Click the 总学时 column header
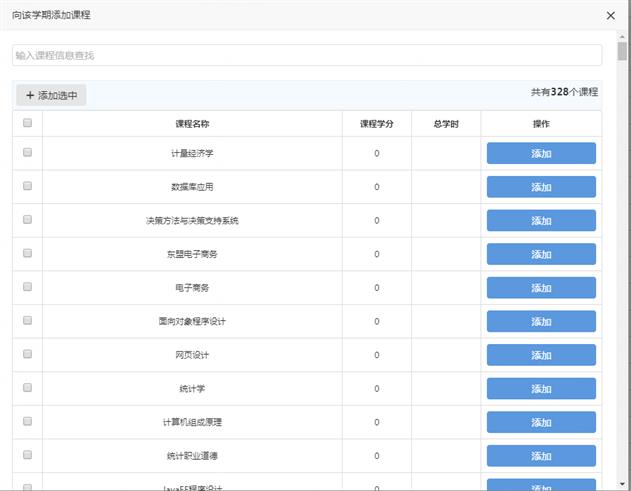This screenshot has width=631, height=491. click(446, 124)
